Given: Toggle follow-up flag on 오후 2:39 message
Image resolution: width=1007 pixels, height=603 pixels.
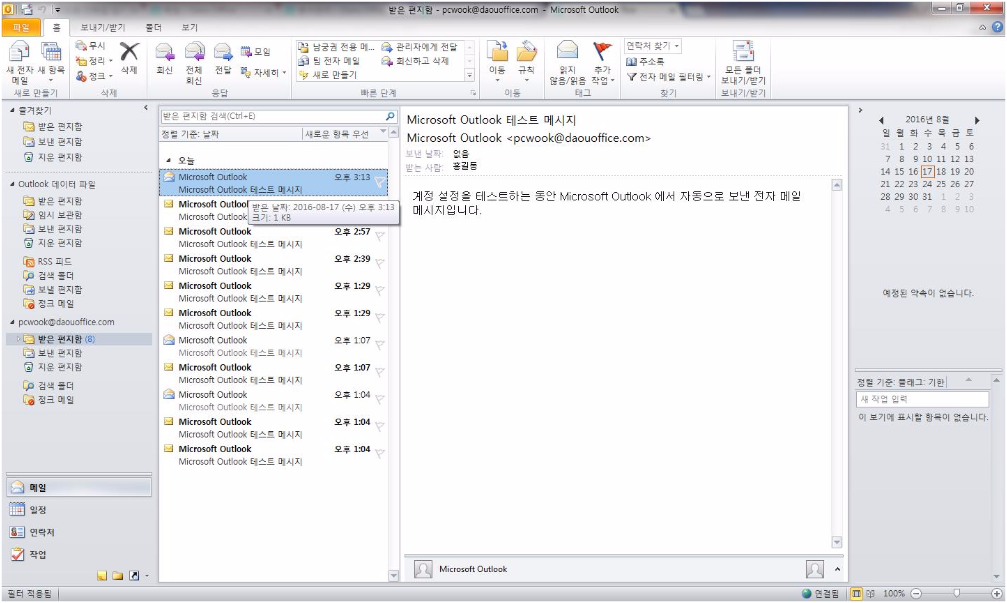Looking at the screenshot, I should [380, 264].
